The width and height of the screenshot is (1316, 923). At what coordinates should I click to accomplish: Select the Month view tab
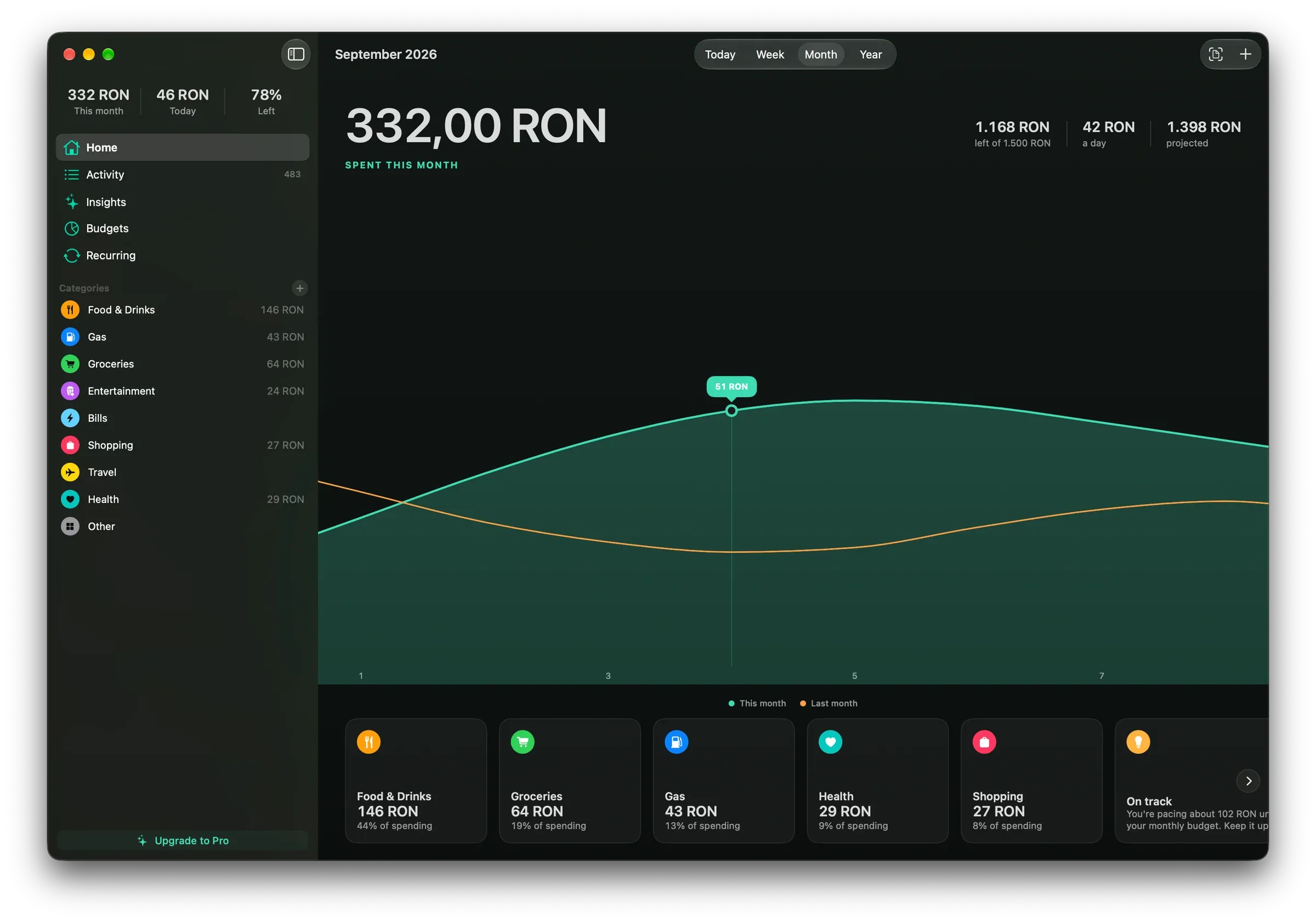pyautogui.click(x=821, y=54)
